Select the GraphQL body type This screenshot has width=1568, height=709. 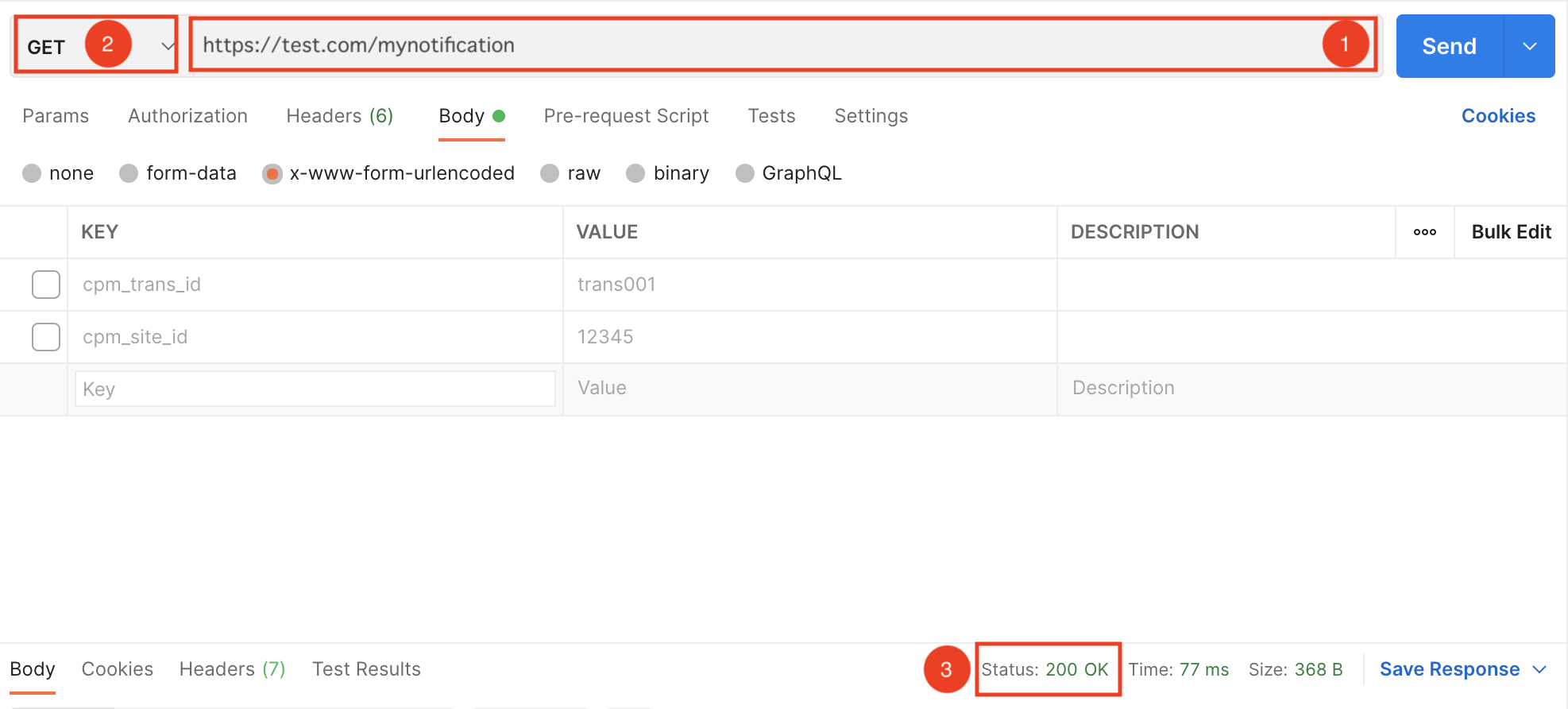click(x=789, y=173)
